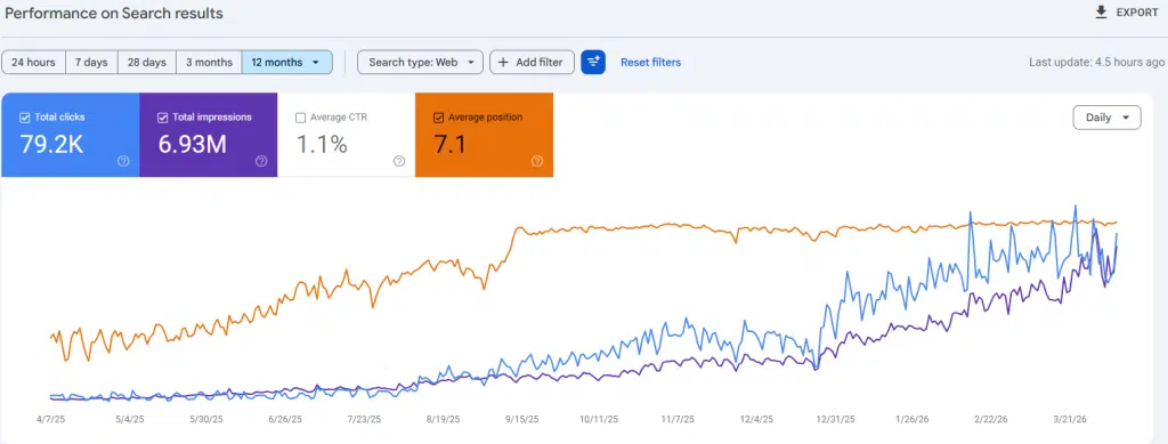The image size is (1168, 444).
Task: Click the 6/26/25 date axis label
Action: (x=285, y=420)
